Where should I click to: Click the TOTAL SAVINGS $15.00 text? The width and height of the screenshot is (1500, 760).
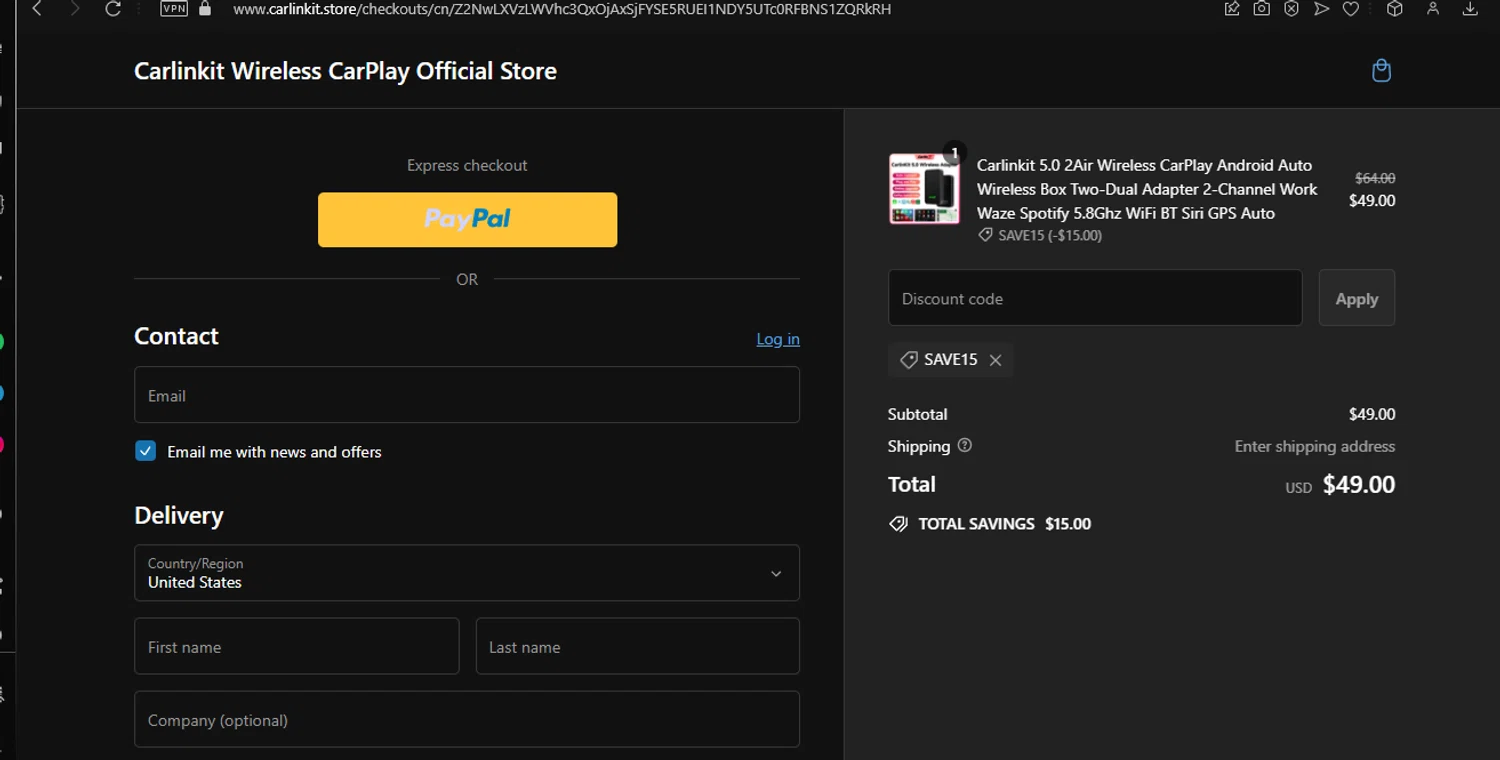1005,524
